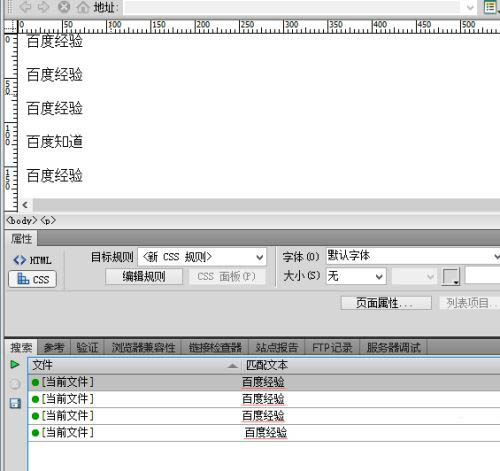Open the 大小 size dropdown

(356, 276)
